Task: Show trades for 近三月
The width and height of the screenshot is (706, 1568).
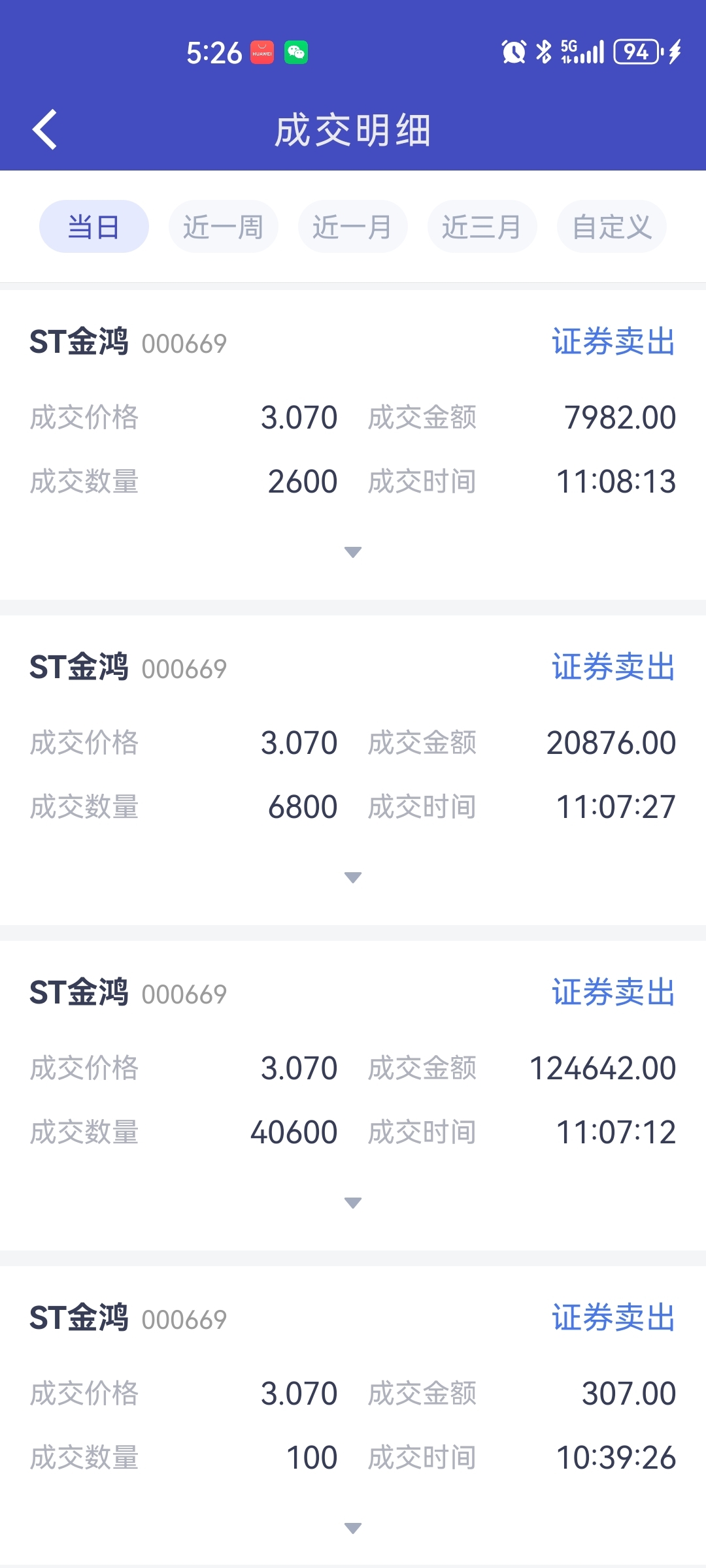Action: 482,227
